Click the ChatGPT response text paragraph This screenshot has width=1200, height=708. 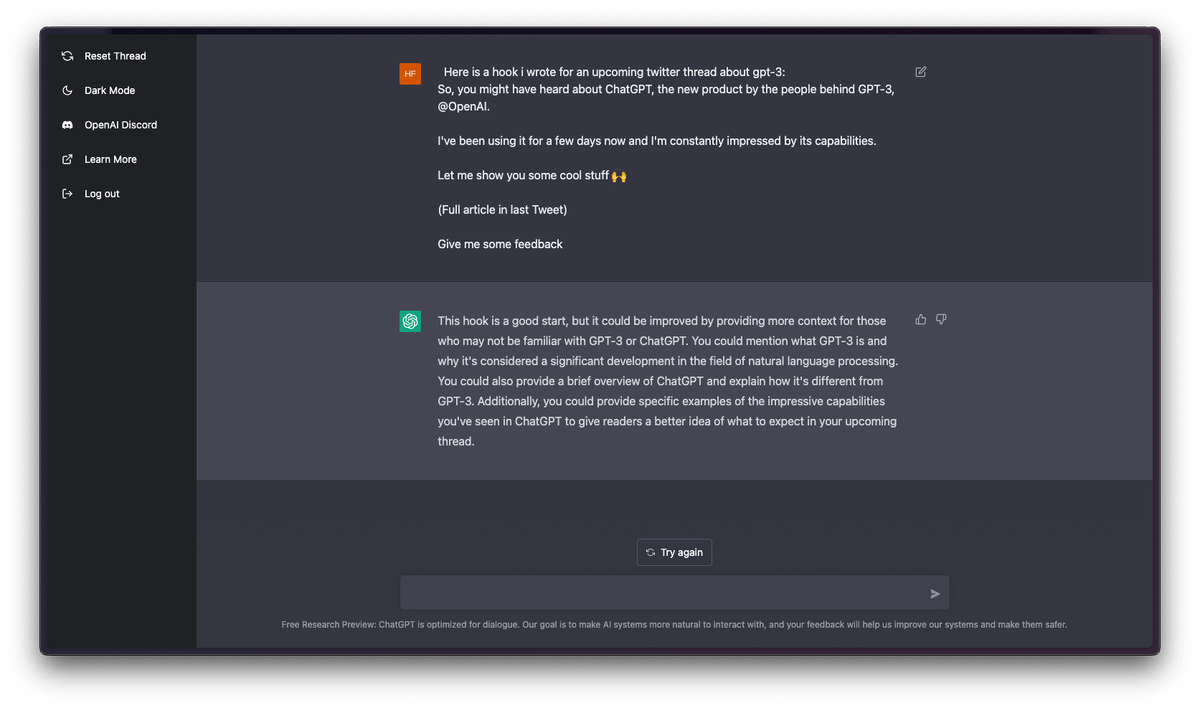click(x=667, y=381)
